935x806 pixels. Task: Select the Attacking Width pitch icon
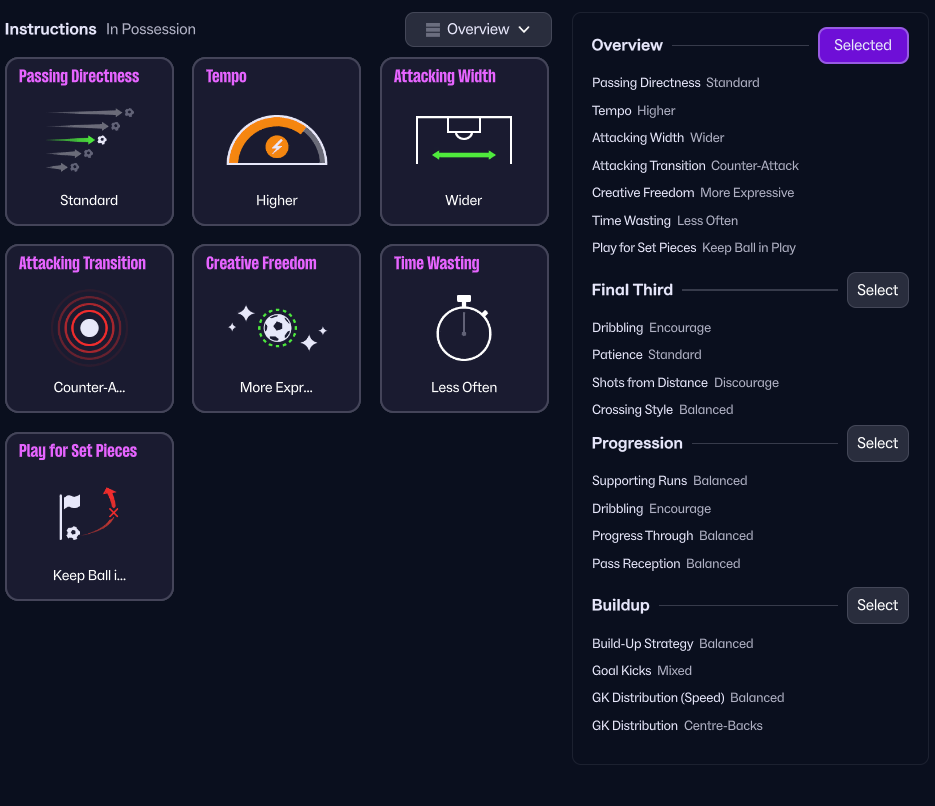pos(464,140)
